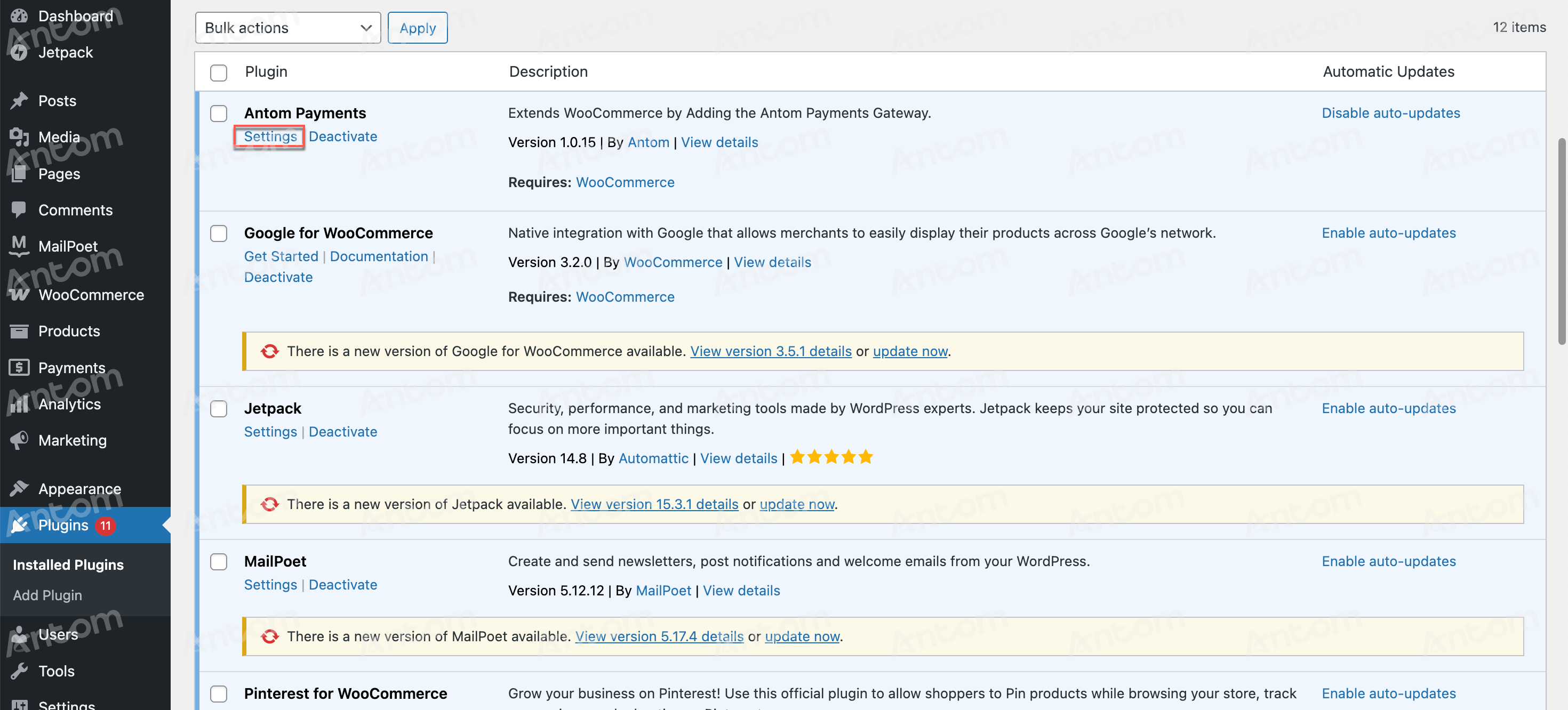Click the Analytics bar chart icon

[x=20, y=404]
